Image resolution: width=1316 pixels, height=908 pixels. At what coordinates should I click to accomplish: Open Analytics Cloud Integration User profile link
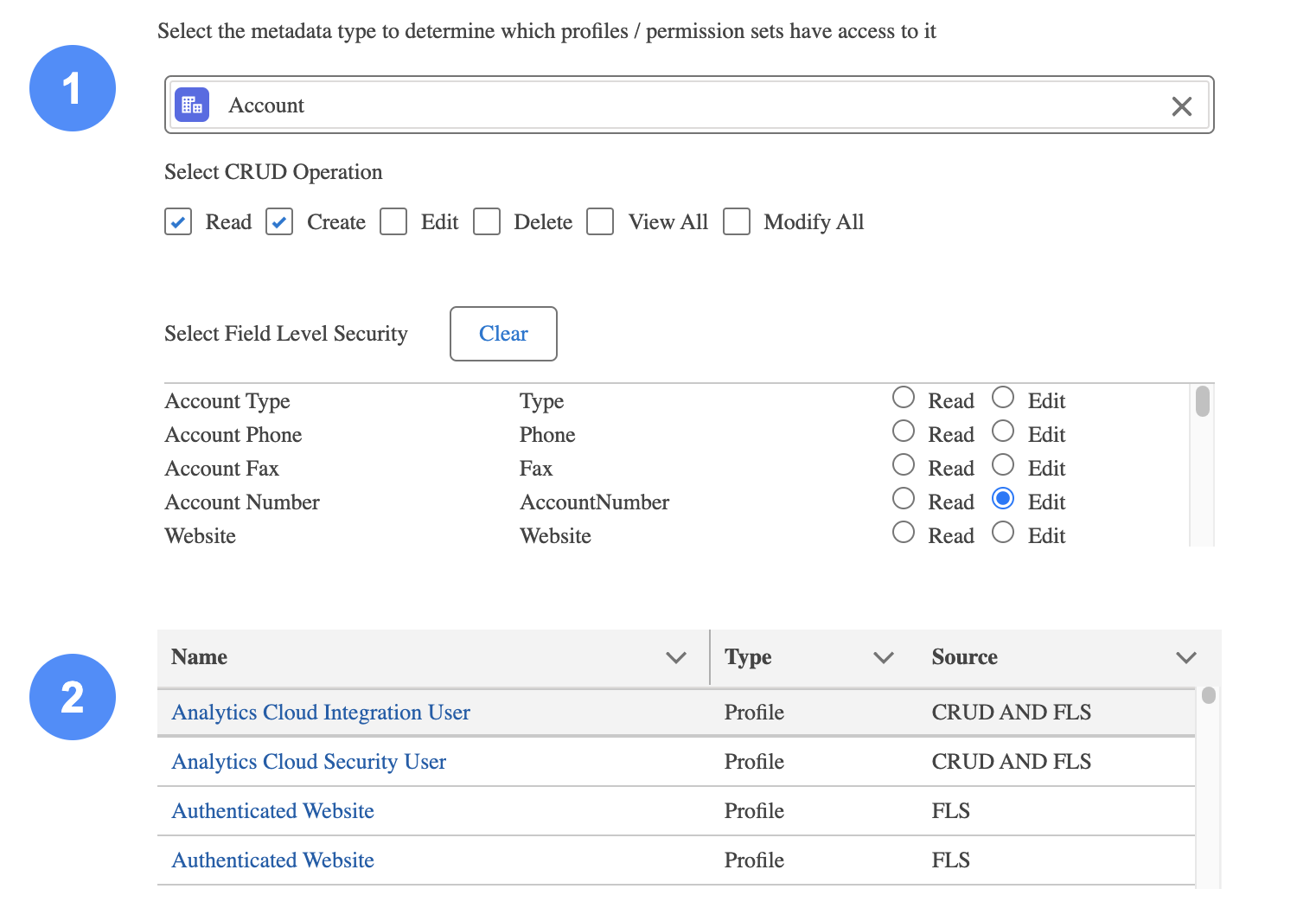tap(321, 713)
